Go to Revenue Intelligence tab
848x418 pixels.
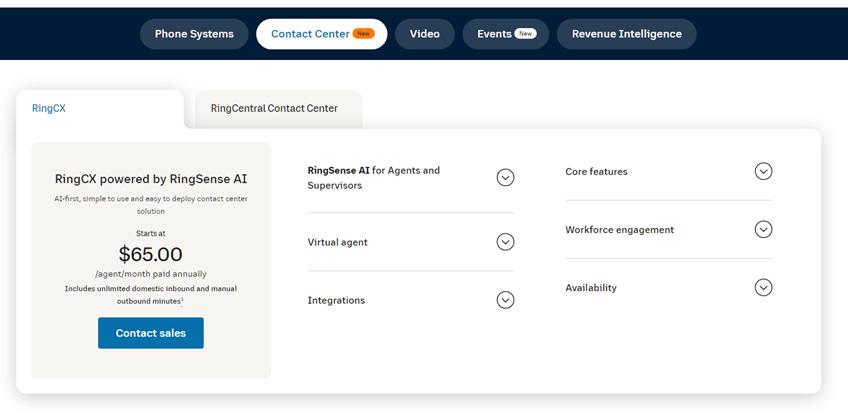tap(627, 34)
